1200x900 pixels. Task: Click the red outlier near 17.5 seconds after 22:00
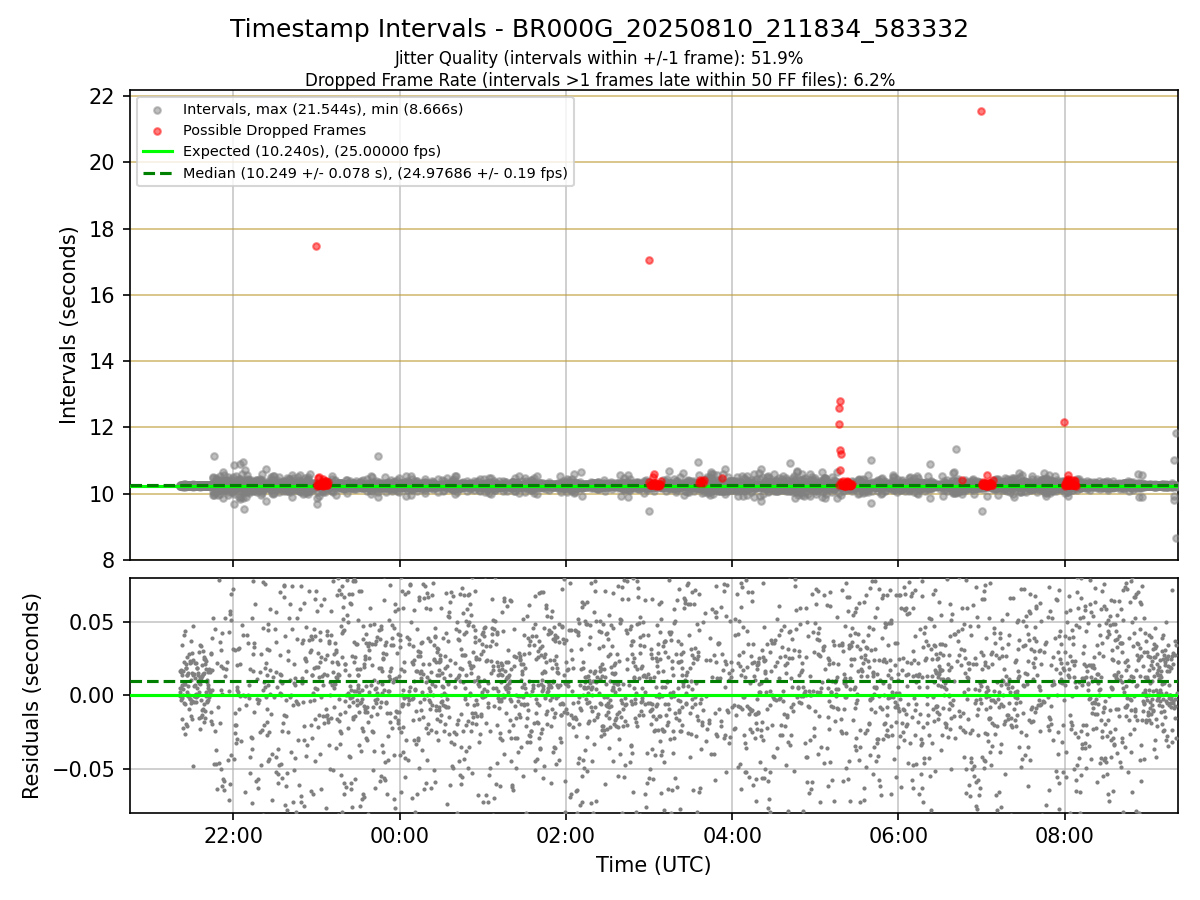point(316,246)
